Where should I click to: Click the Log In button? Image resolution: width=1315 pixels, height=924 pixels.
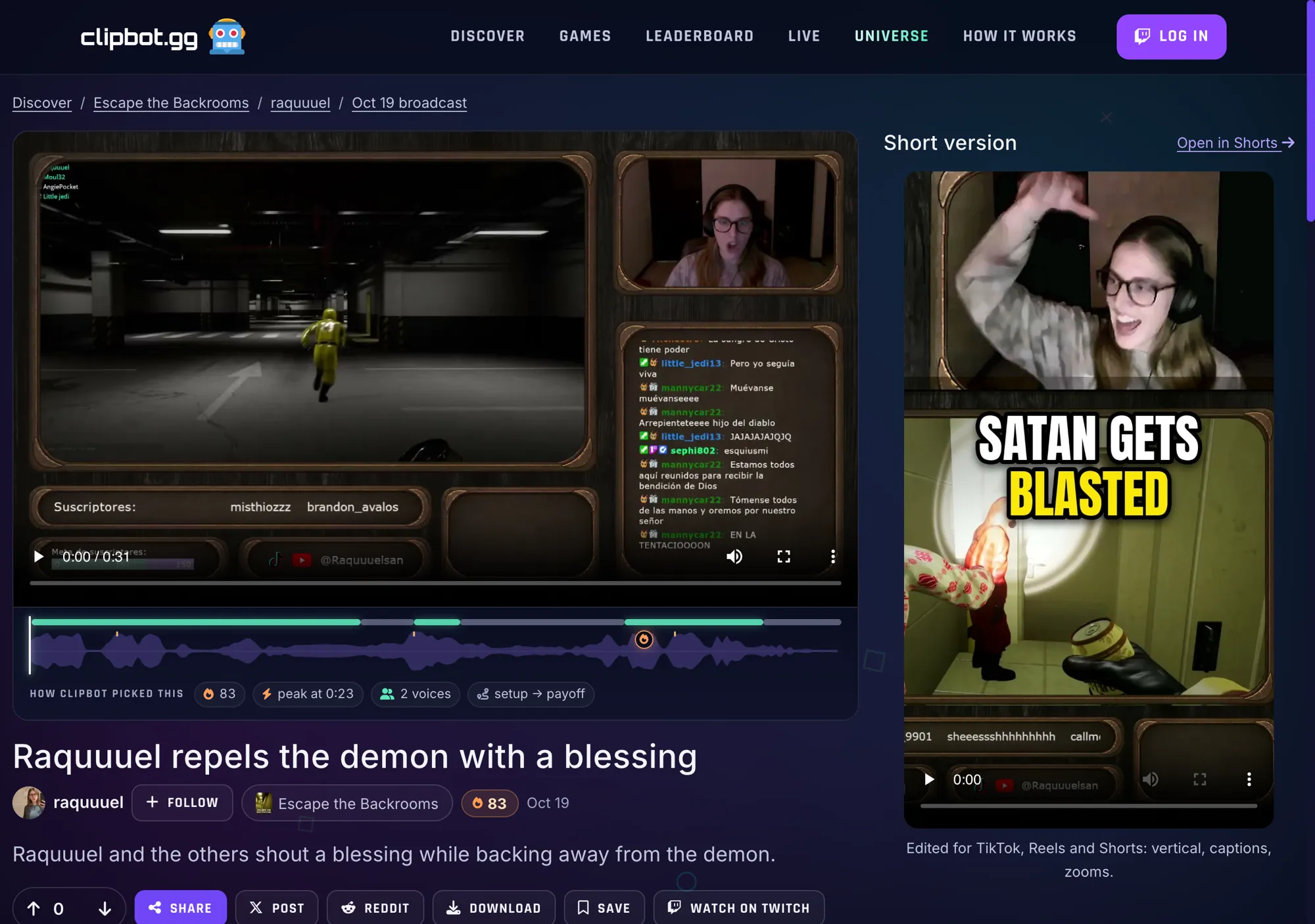[1171, 37]
